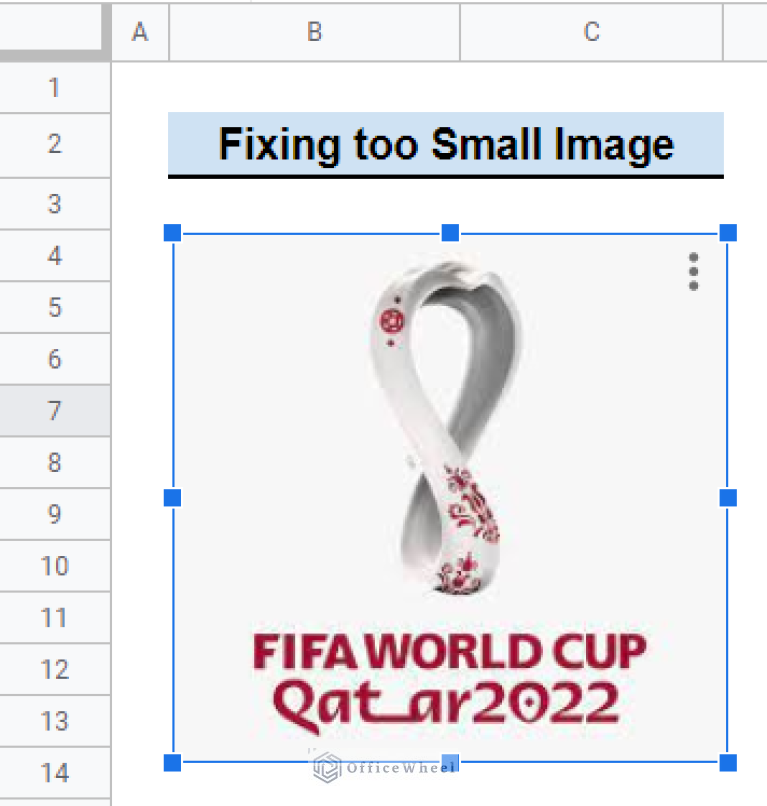Screen dimensions: 767x806
Task: Select column C header
Action: [590, 32]
